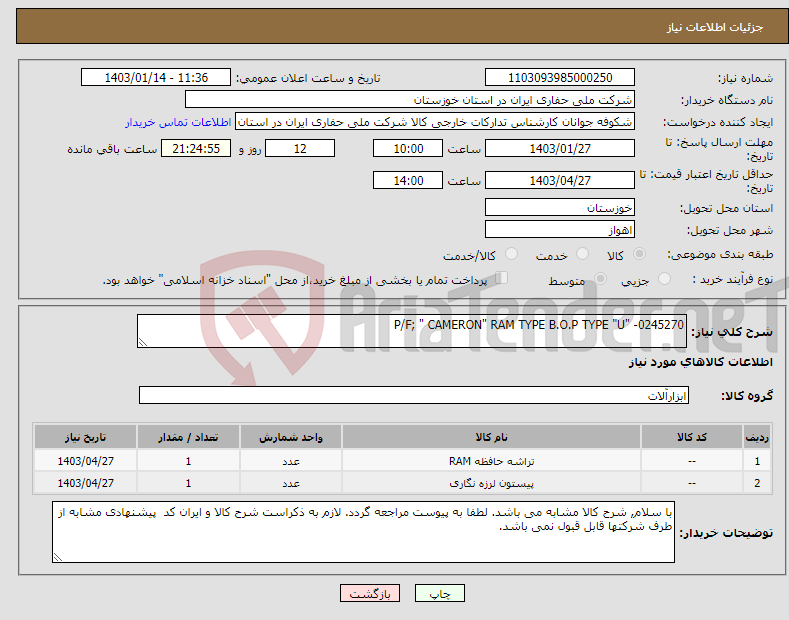
Task: Click the شهر محل تحویل label
Action: pyautogui.click(x=730, y=230)
